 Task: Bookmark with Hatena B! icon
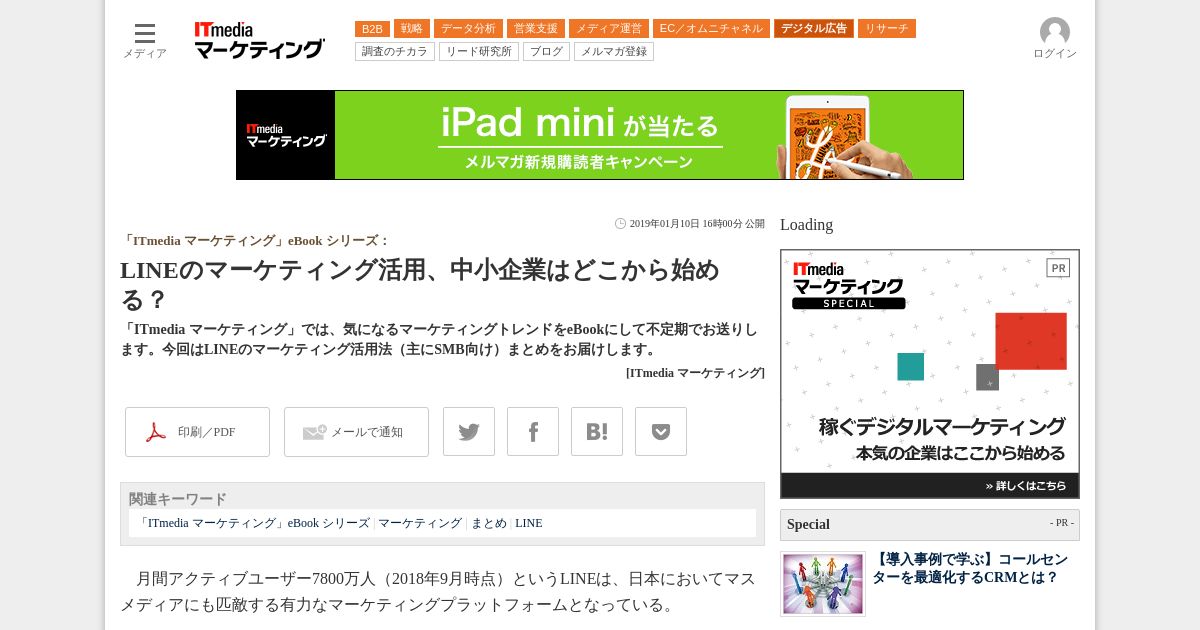597,432
